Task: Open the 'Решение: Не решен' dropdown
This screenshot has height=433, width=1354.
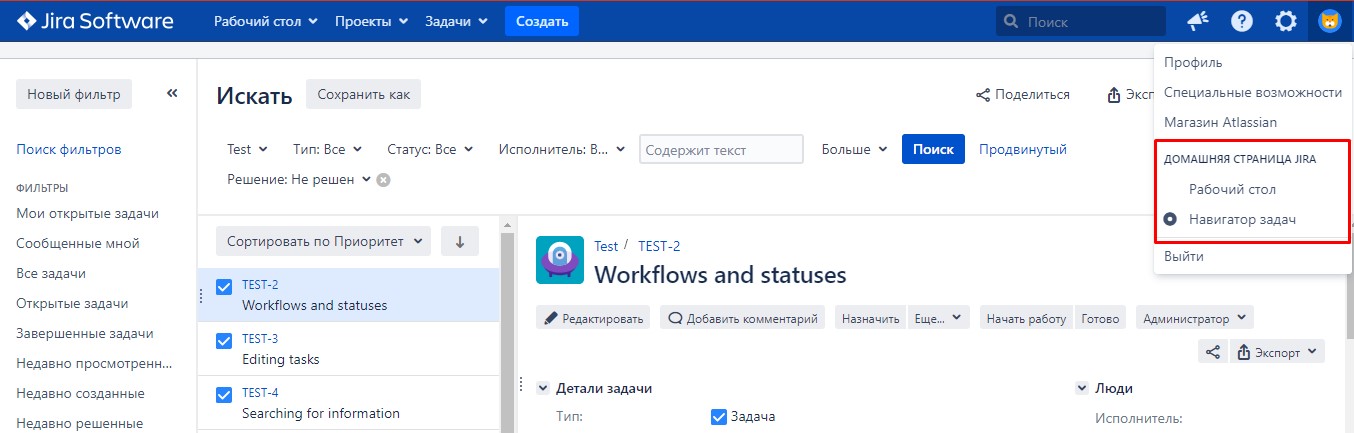Action: pos(299,180)
